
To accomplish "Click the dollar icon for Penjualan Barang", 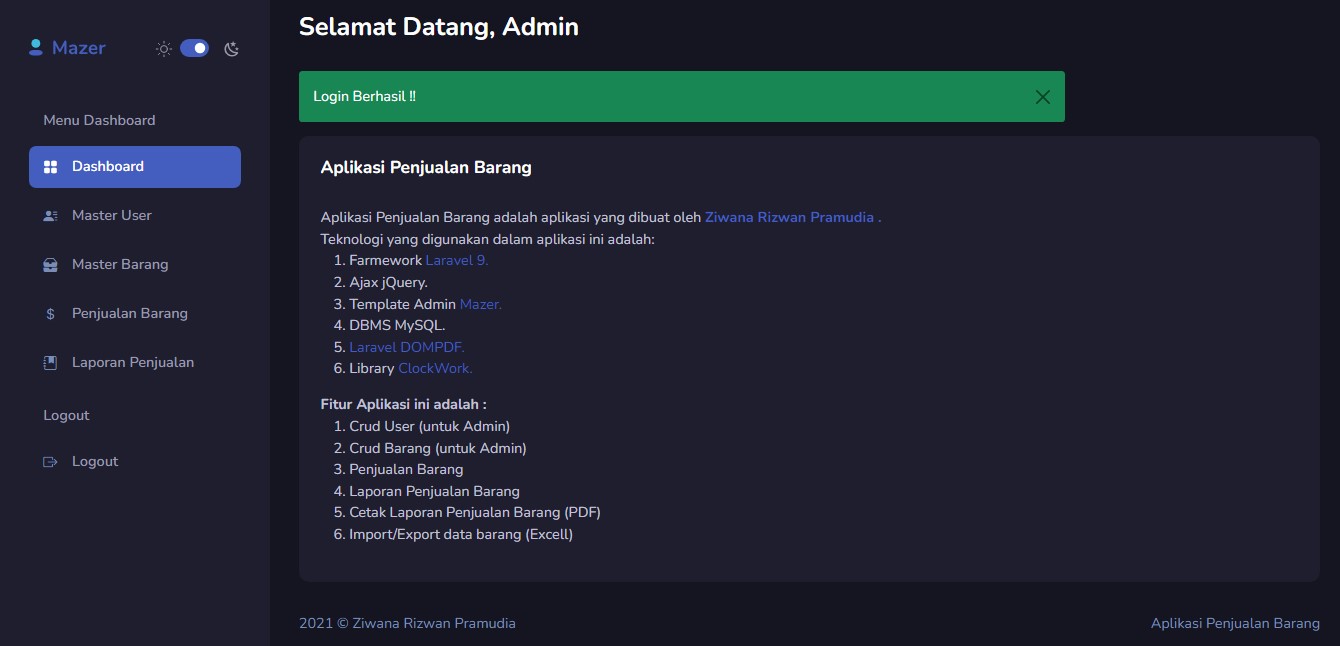I will [51, 314].
